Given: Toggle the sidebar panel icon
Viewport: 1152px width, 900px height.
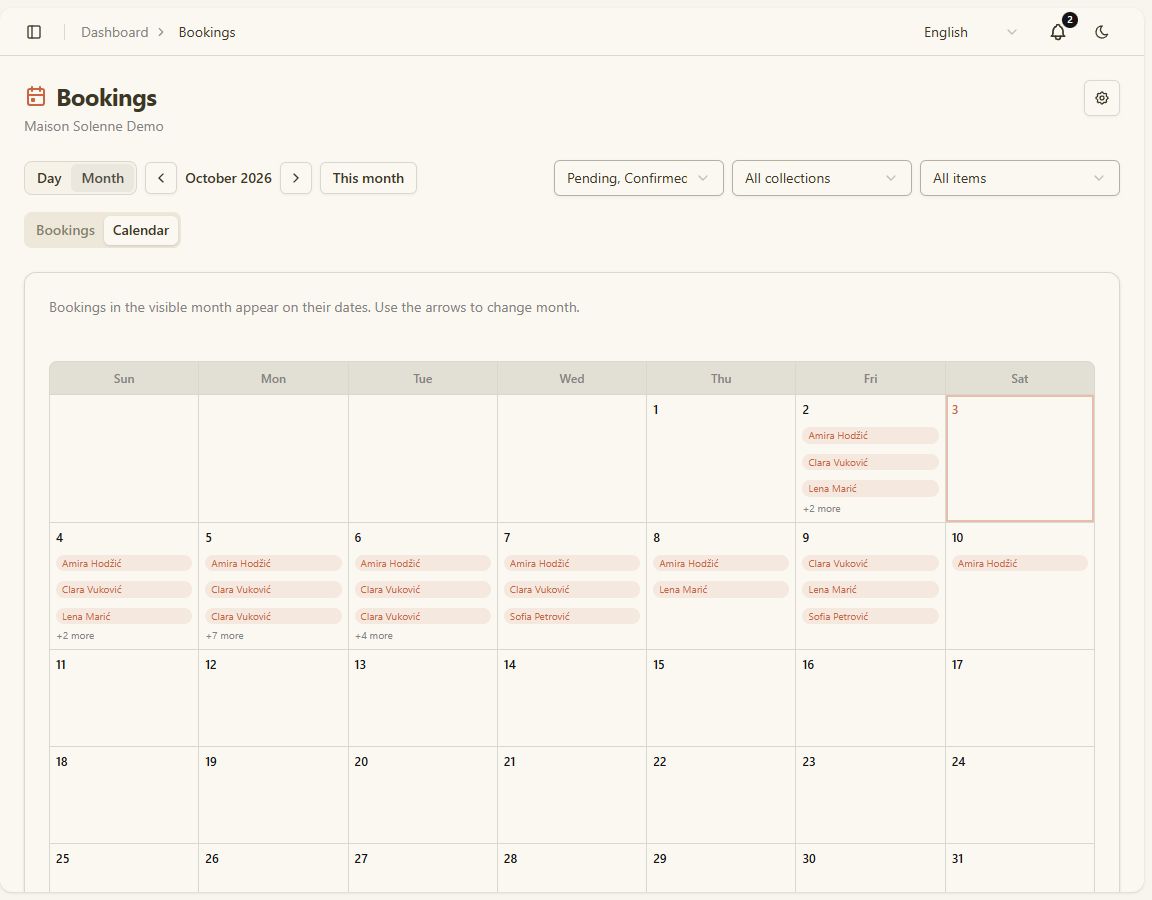Looking at the screenshot, I should pos(34,32).
